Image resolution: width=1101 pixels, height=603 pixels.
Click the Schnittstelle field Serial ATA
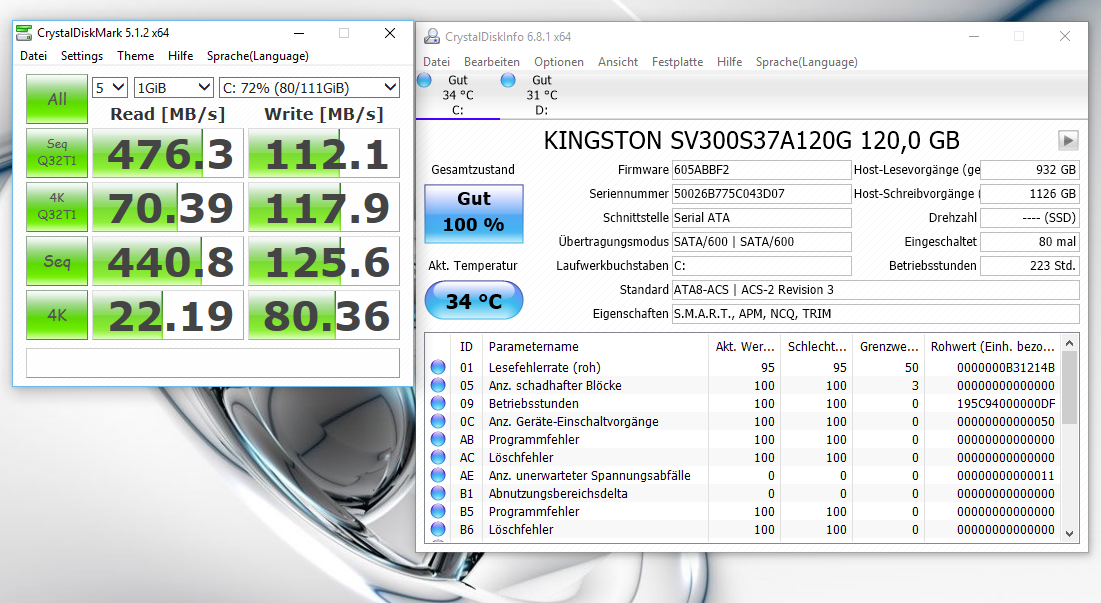click(x=762, y=218)
